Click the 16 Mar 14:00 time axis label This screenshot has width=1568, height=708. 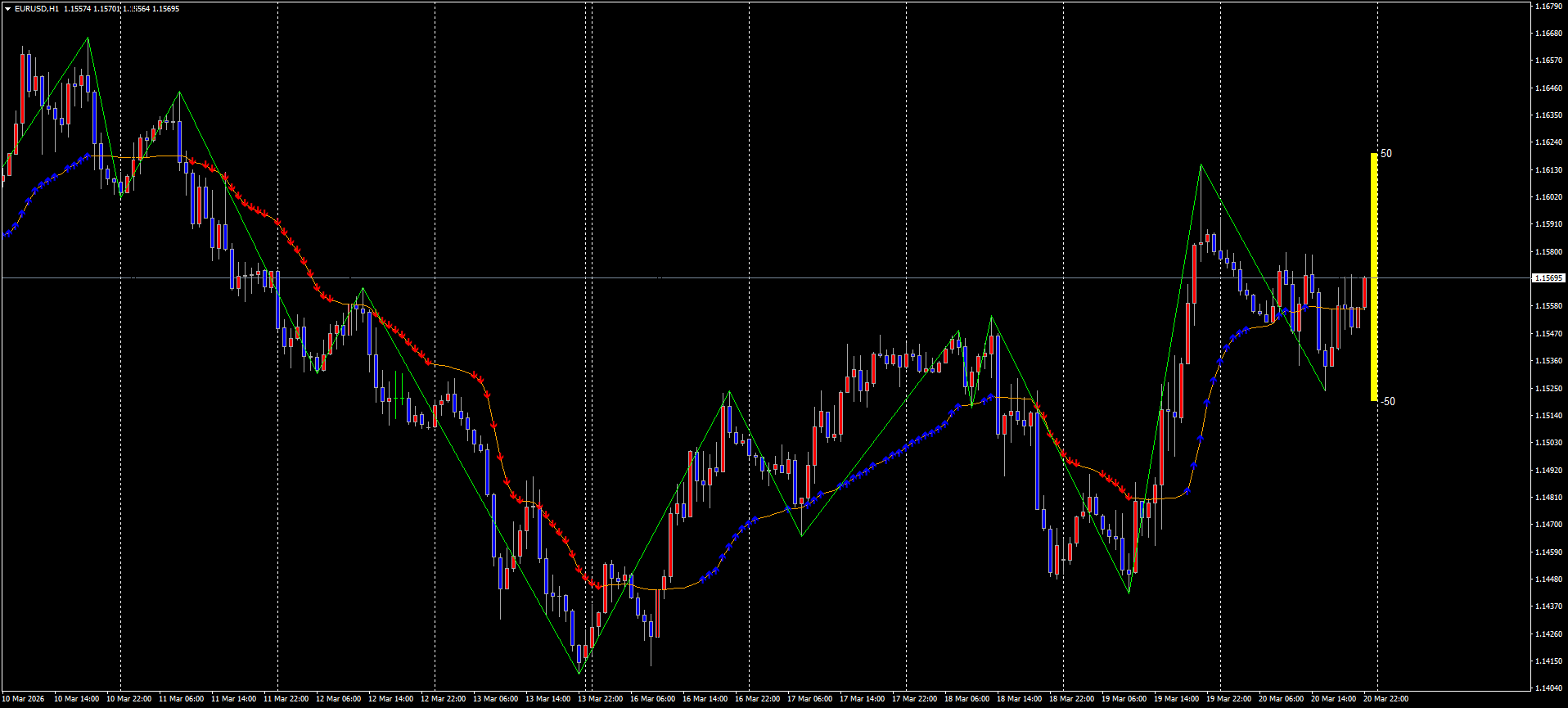click(705, 699)
